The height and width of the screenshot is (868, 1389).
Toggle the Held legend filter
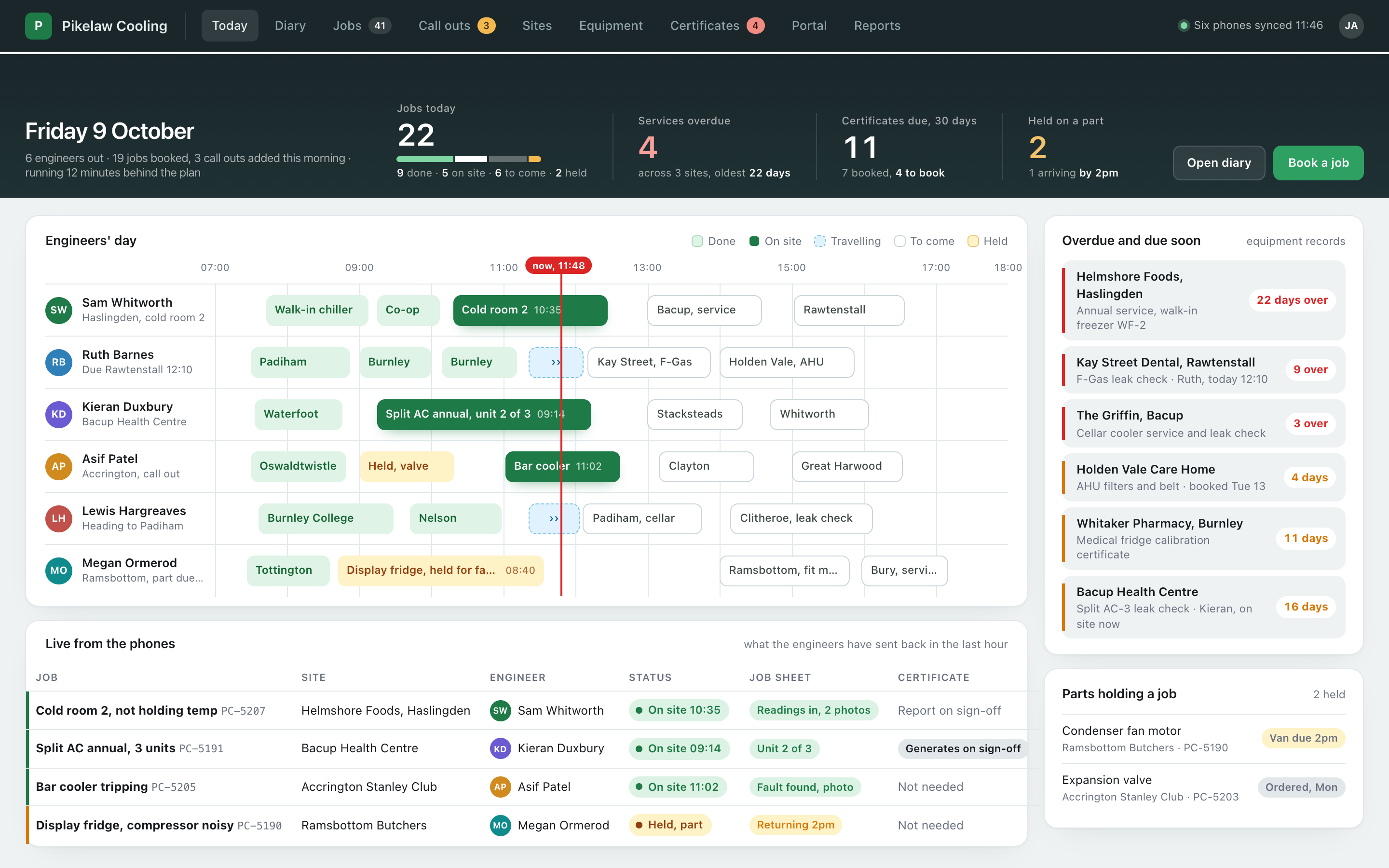pos(987,241)
